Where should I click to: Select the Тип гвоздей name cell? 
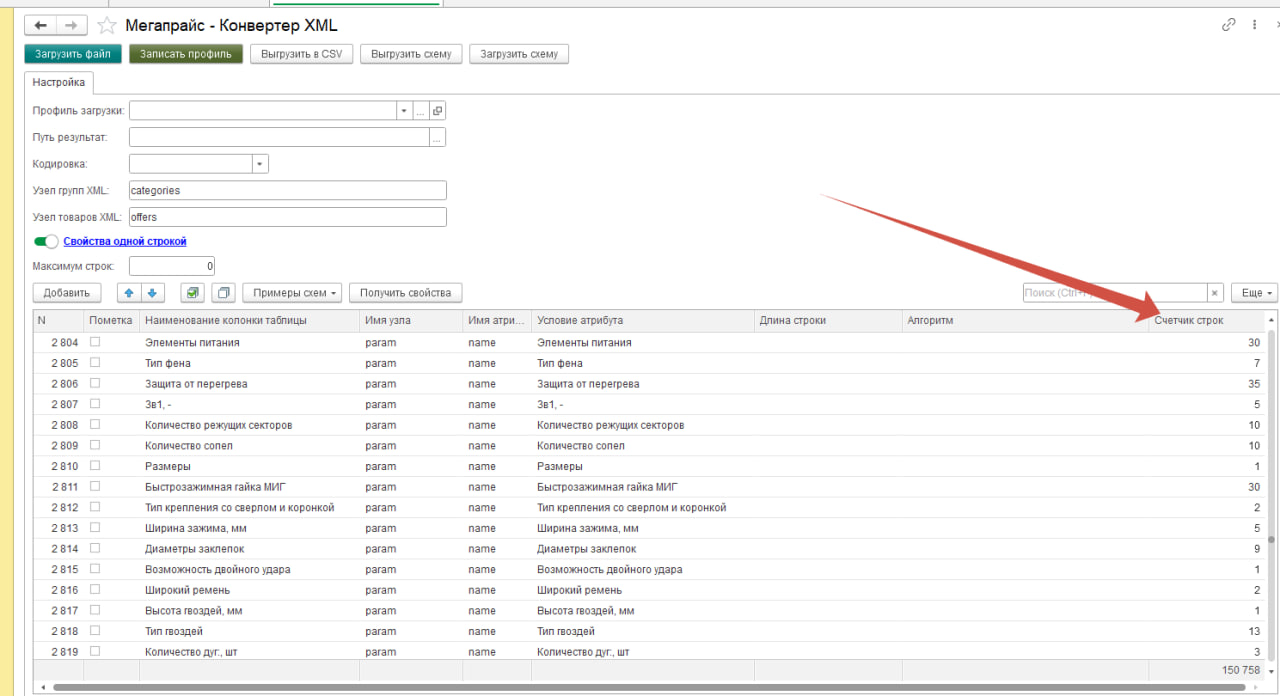click(249, 631)
